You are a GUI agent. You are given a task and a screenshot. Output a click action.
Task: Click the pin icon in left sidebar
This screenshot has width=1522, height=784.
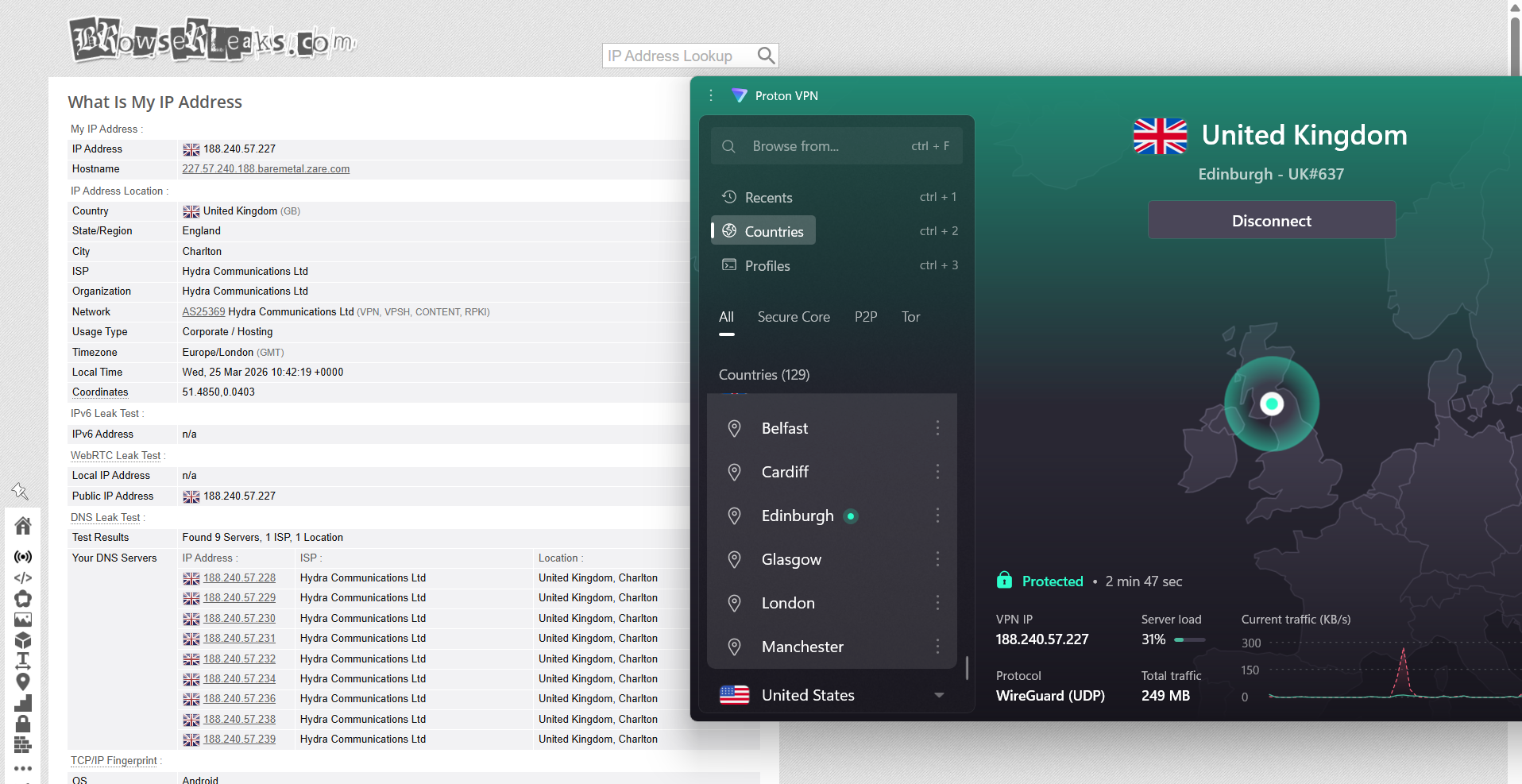coord(20,492)
